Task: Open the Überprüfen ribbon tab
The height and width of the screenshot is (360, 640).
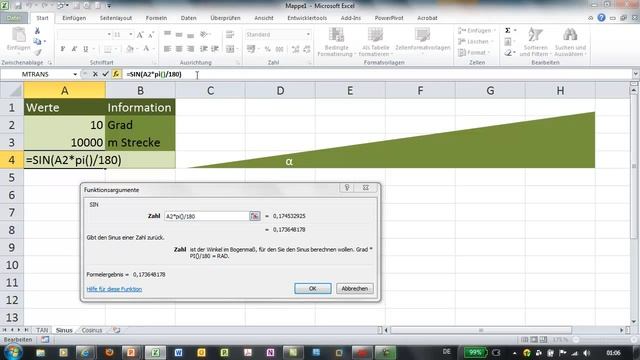Action: click(225, 18)
